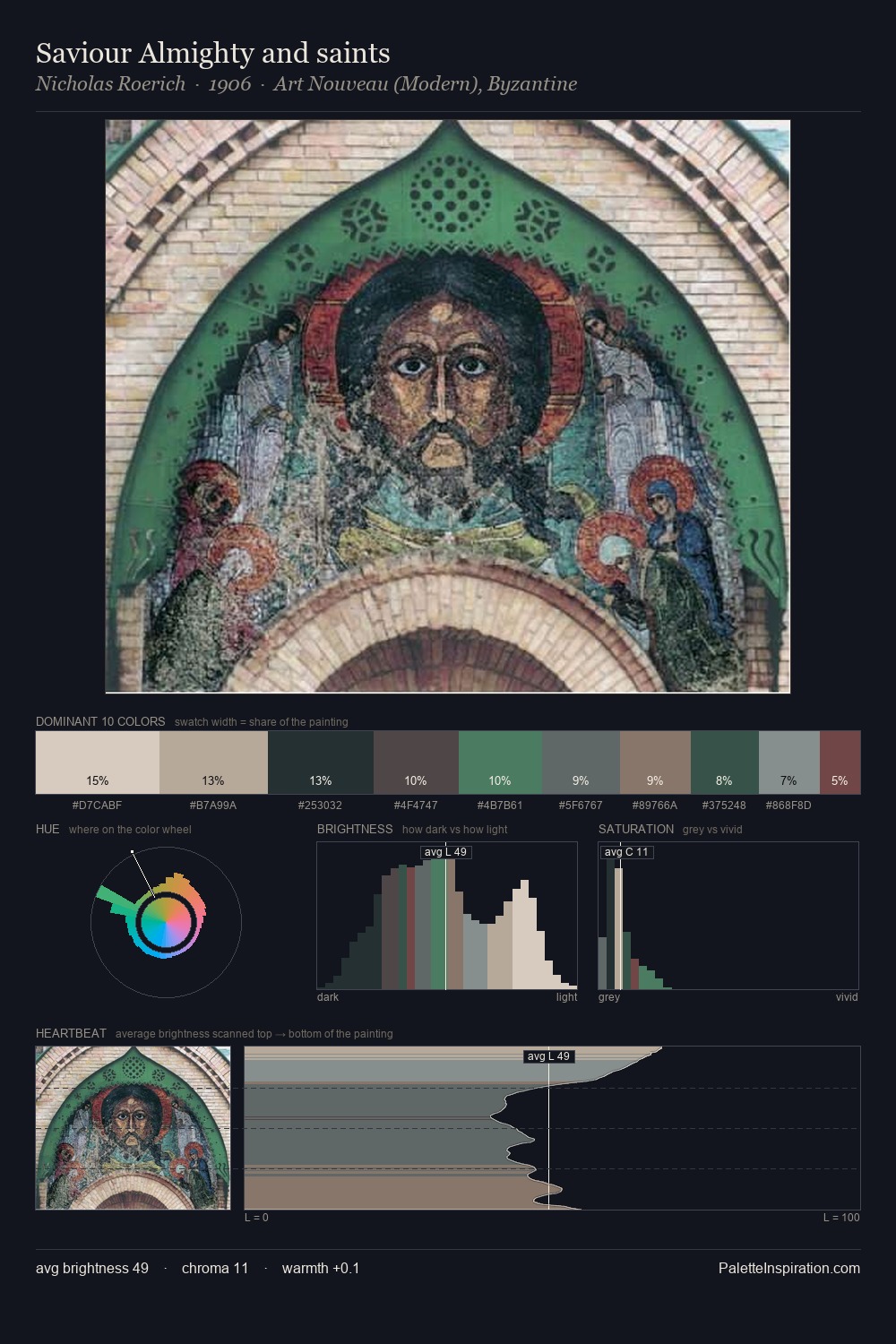Click the 'warmth +0.1' footer stat
The image size is (896, 1344).
click(321, 1268)
